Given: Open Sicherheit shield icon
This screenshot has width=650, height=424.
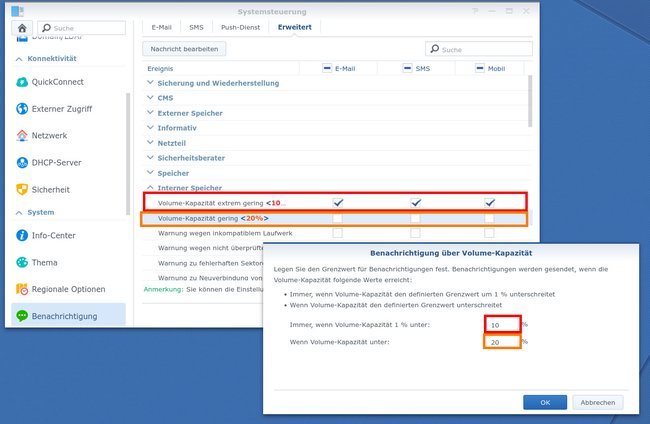Looking at the screenshot, I should coord(22,189).
